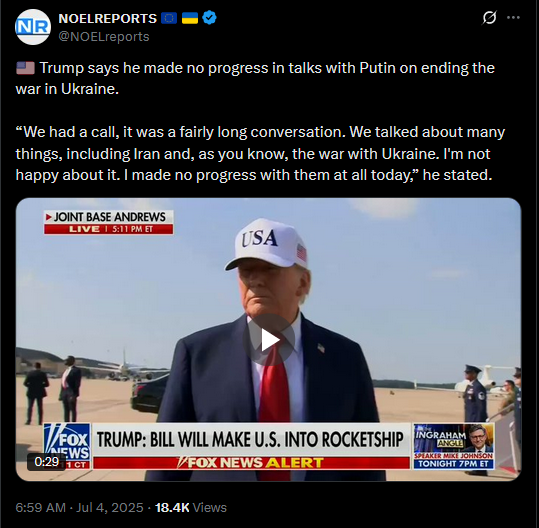
Task: Play the video with center play button
Action: point(269,340)
